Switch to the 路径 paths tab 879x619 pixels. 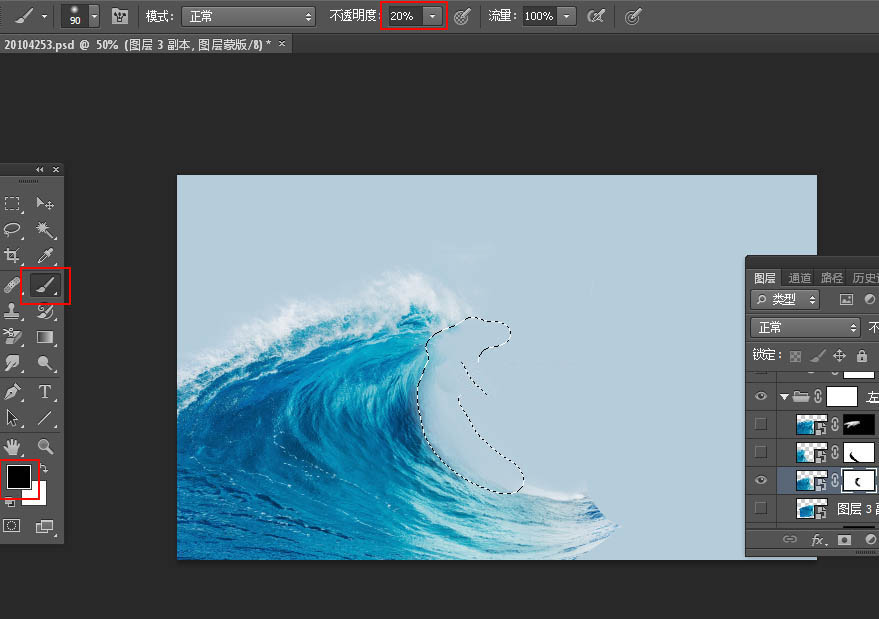(832, 278)
